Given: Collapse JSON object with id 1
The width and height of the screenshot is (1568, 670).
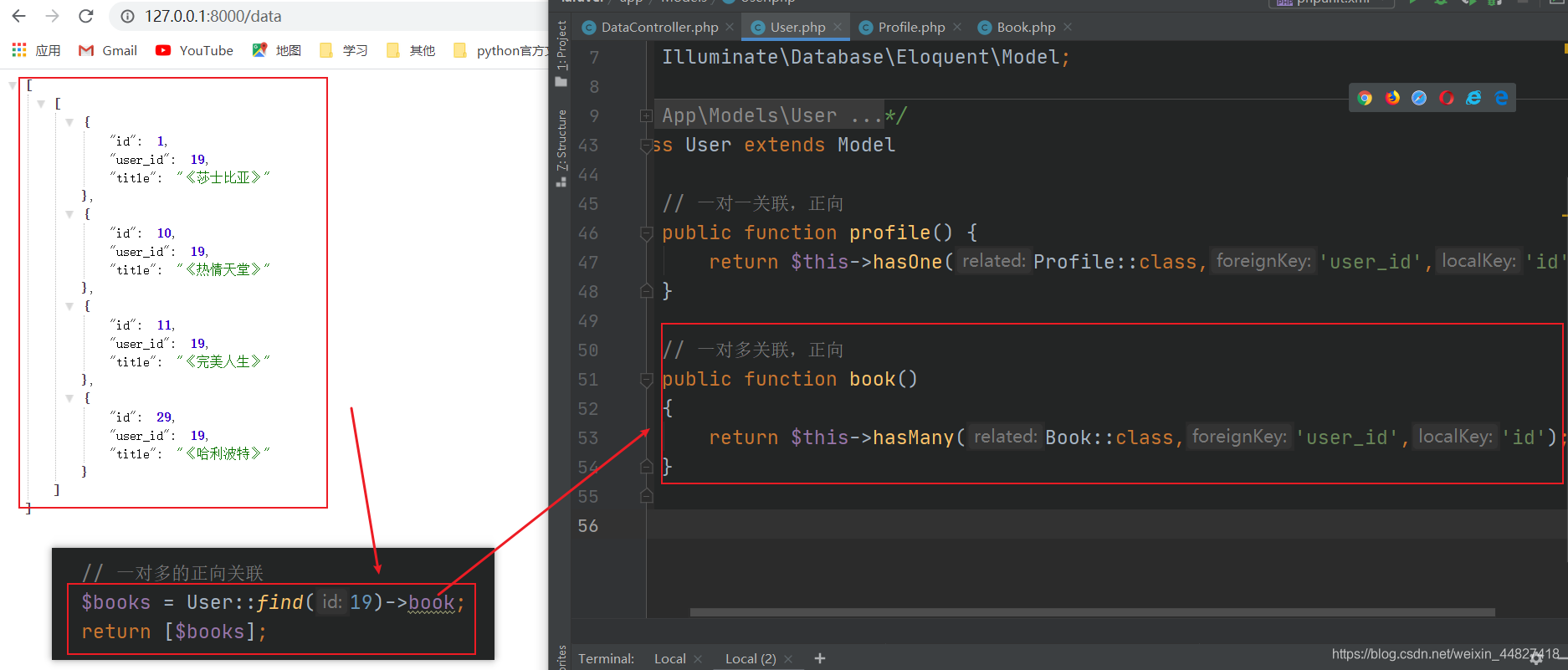Looking at the screenshot, I should pyautogui.click(x=69, y=122).
